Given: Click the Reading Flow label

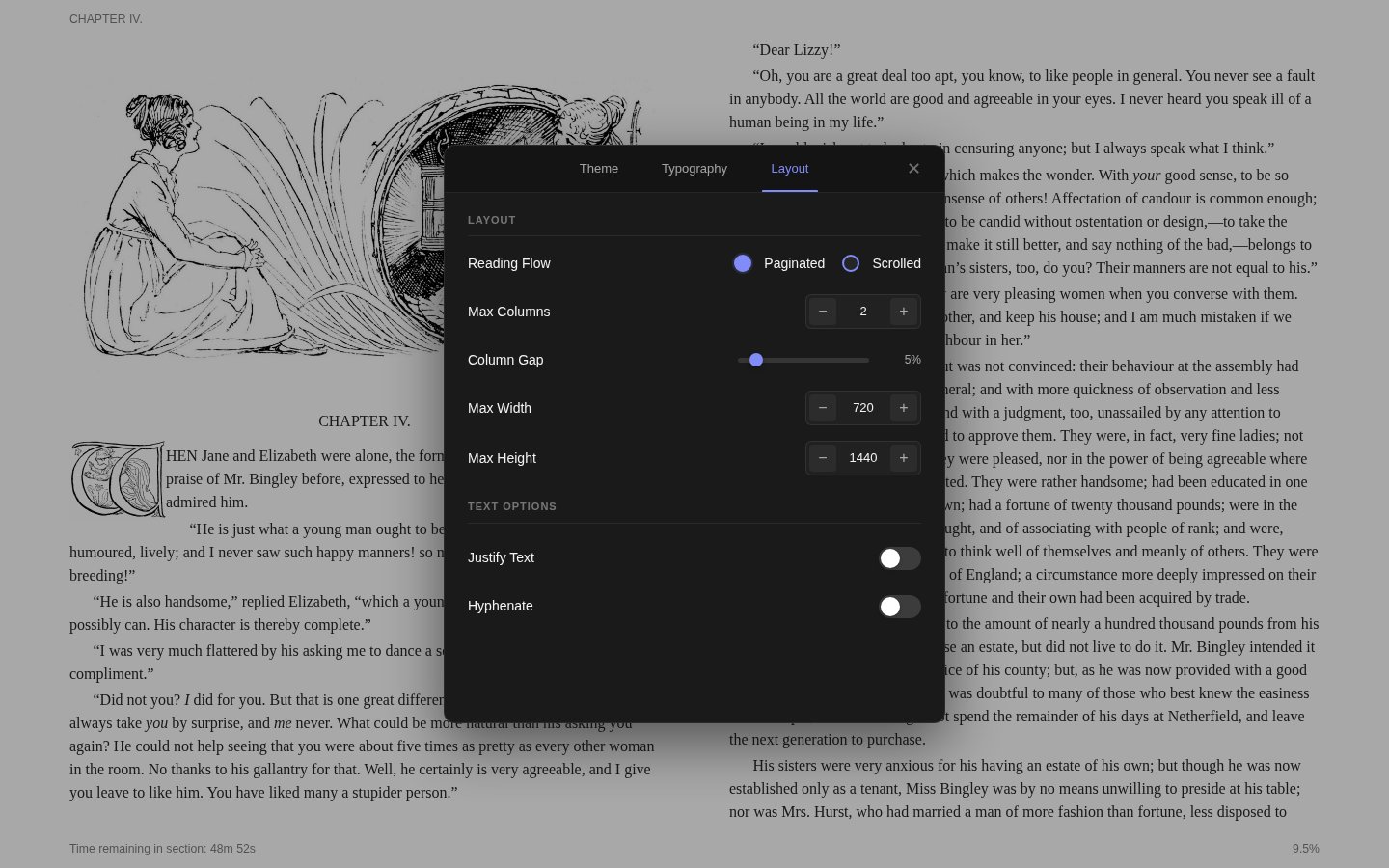Looking at the screenshot, I should [x=509, y=263].
